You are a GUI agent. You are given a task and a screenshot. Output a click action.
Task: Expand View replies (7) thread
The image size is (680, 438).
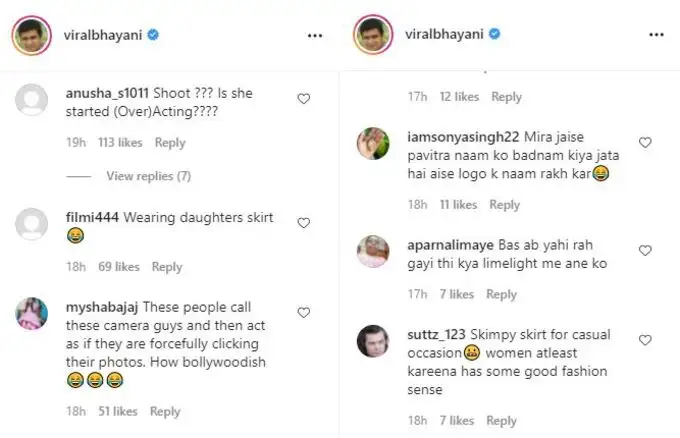[148, 176]
